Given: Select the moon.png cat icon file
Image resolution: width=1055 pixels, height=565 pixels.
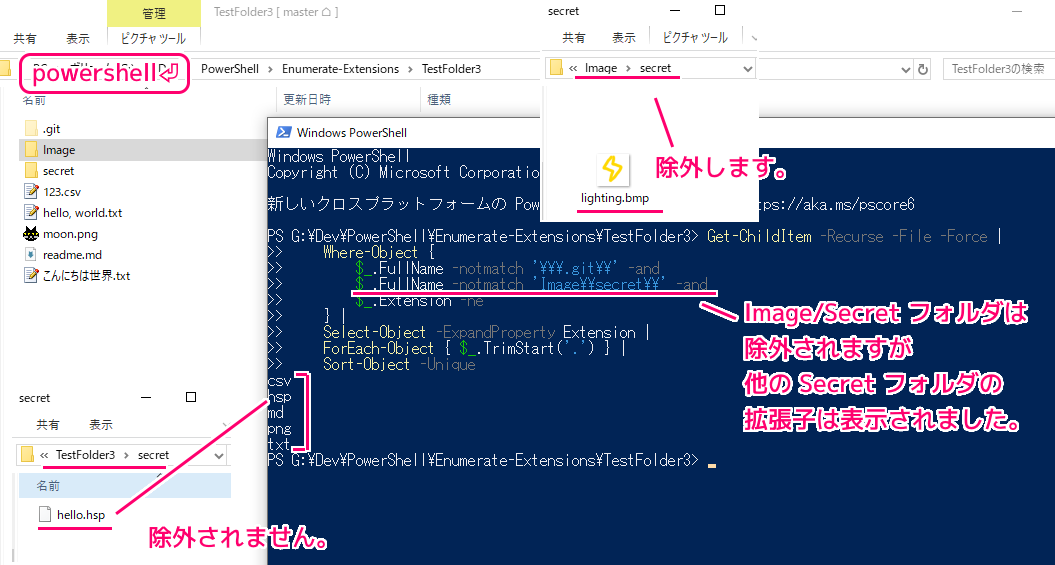Looking at the screenshot, I should [x=30, y=234].
